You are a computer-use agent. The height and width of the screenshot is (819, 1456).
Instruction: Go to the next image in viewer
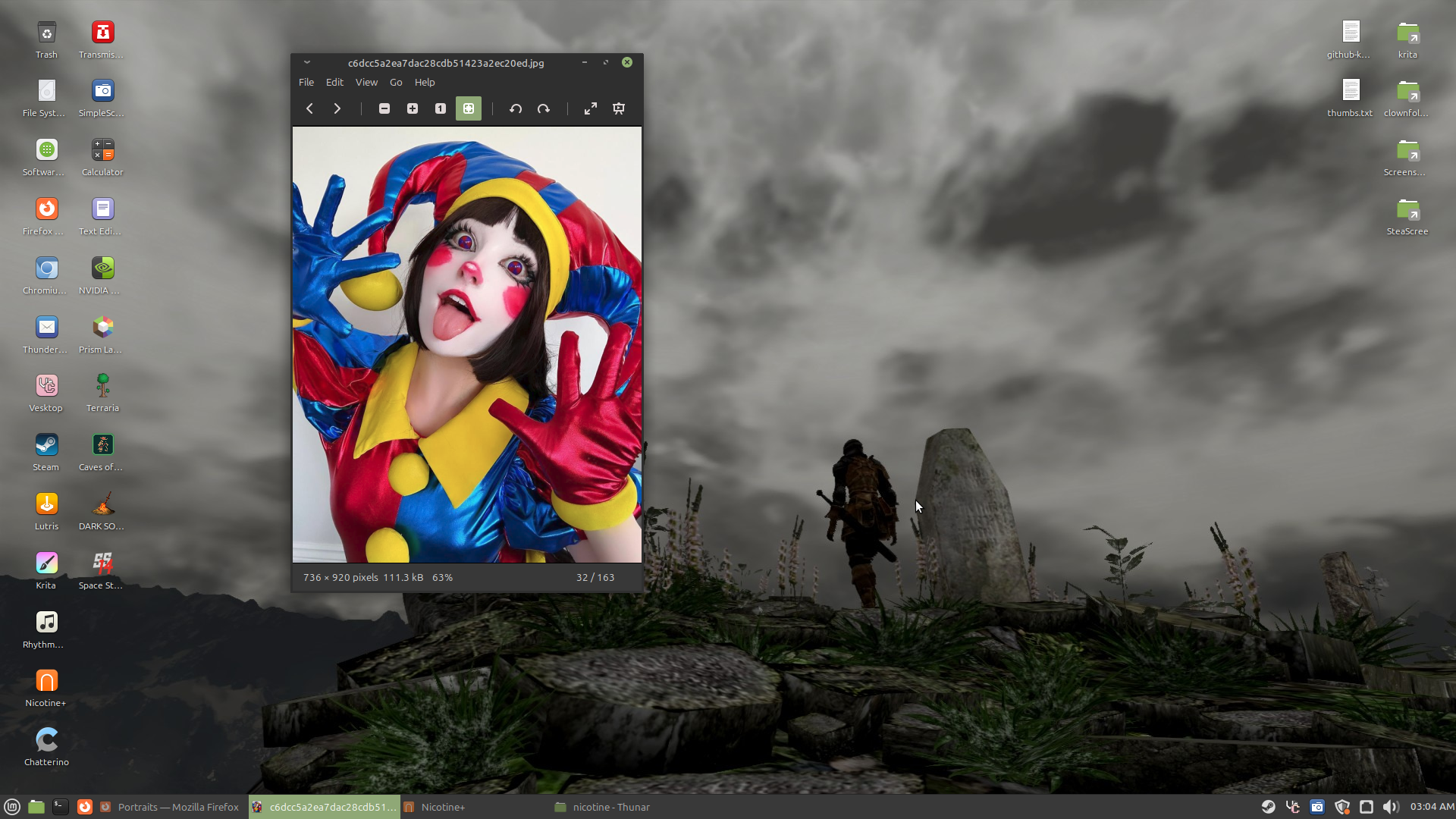tap(337, 108)
